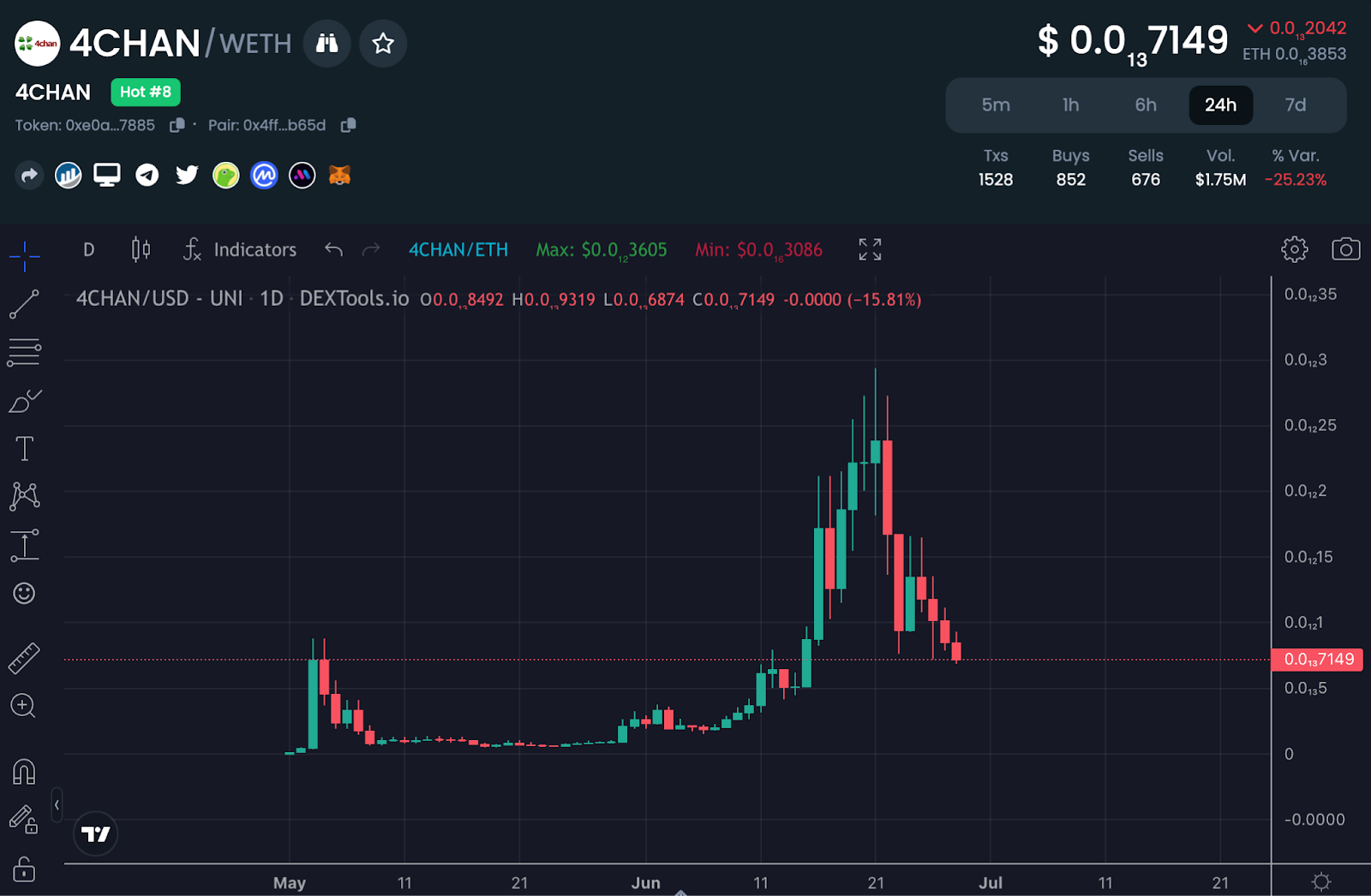Add 4CHAN to favorites with the star

(383, 43)
